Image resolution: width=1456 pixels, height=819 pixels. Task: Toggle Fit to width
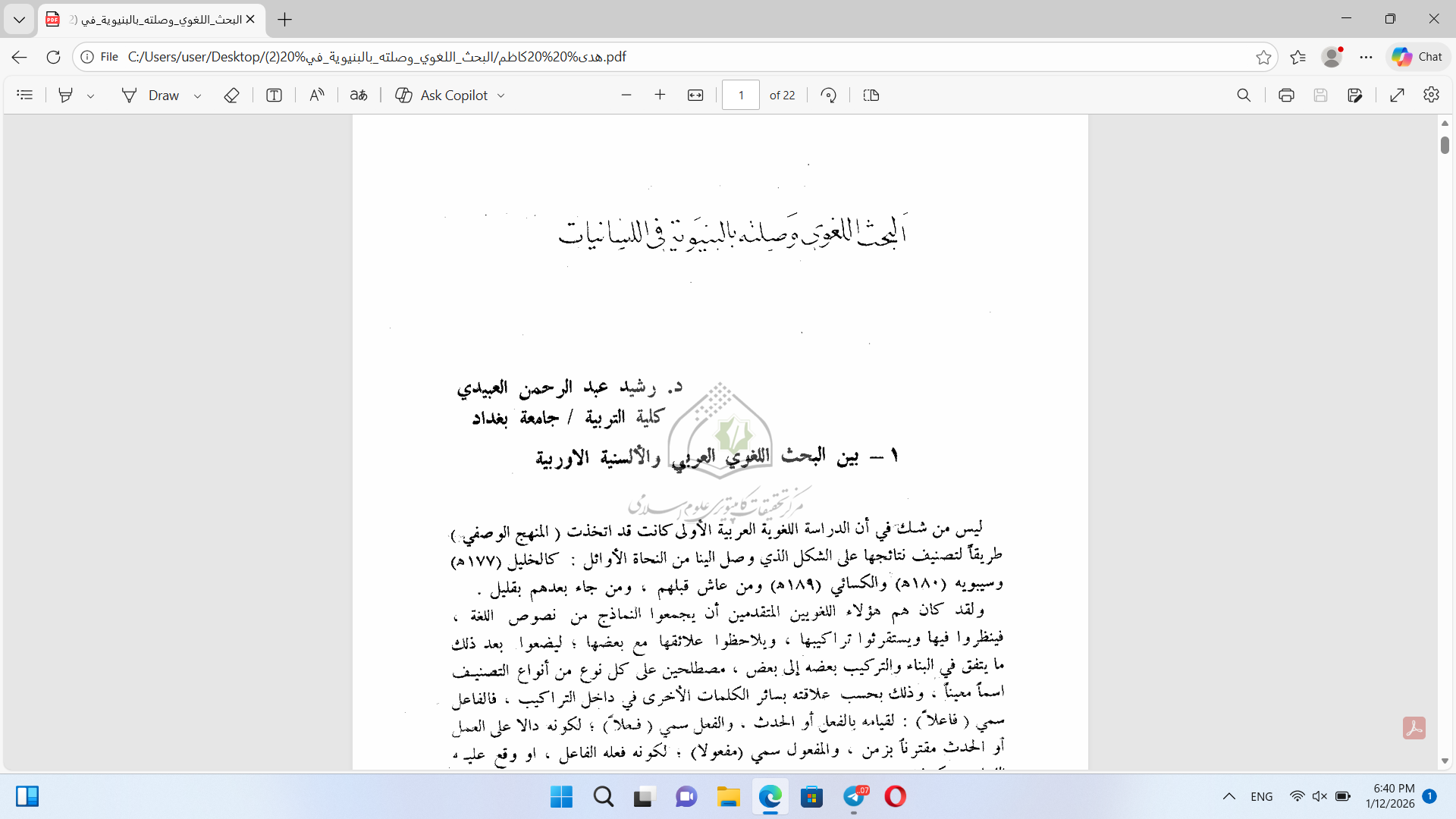point(695,95)
